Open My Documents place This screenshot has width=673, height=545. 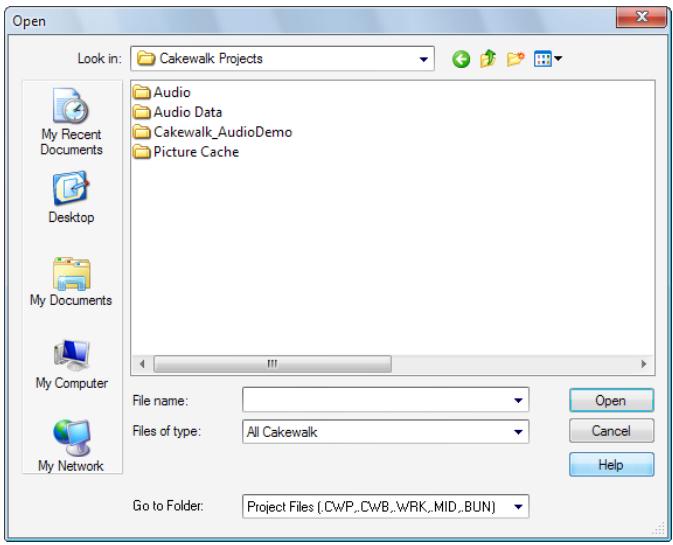[x=71, y=282]
